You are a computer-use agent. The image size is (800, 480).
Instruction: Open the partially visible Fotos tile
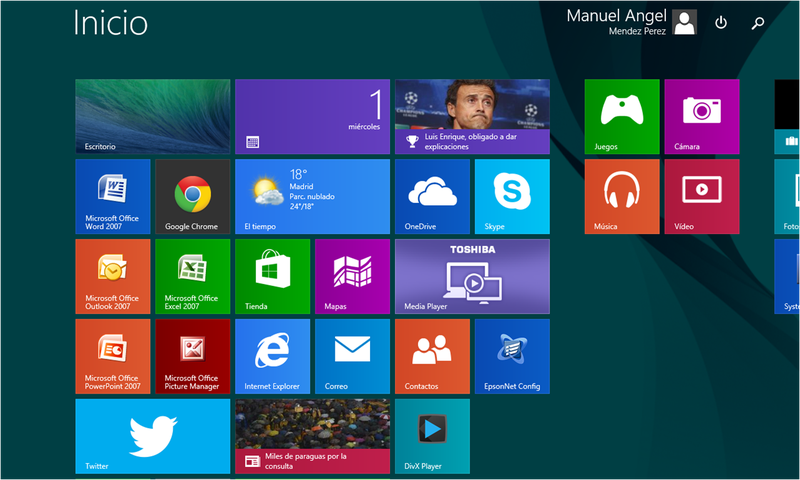[x=787, y=196]
